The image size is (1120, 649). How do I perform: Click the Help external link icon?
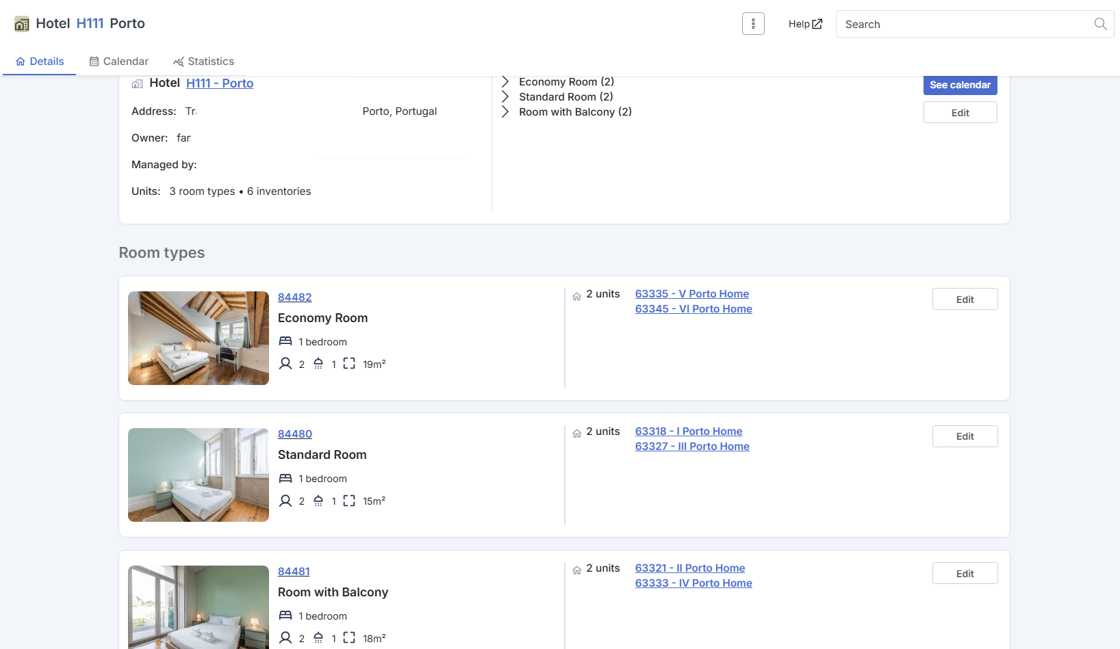click(817, 24)
